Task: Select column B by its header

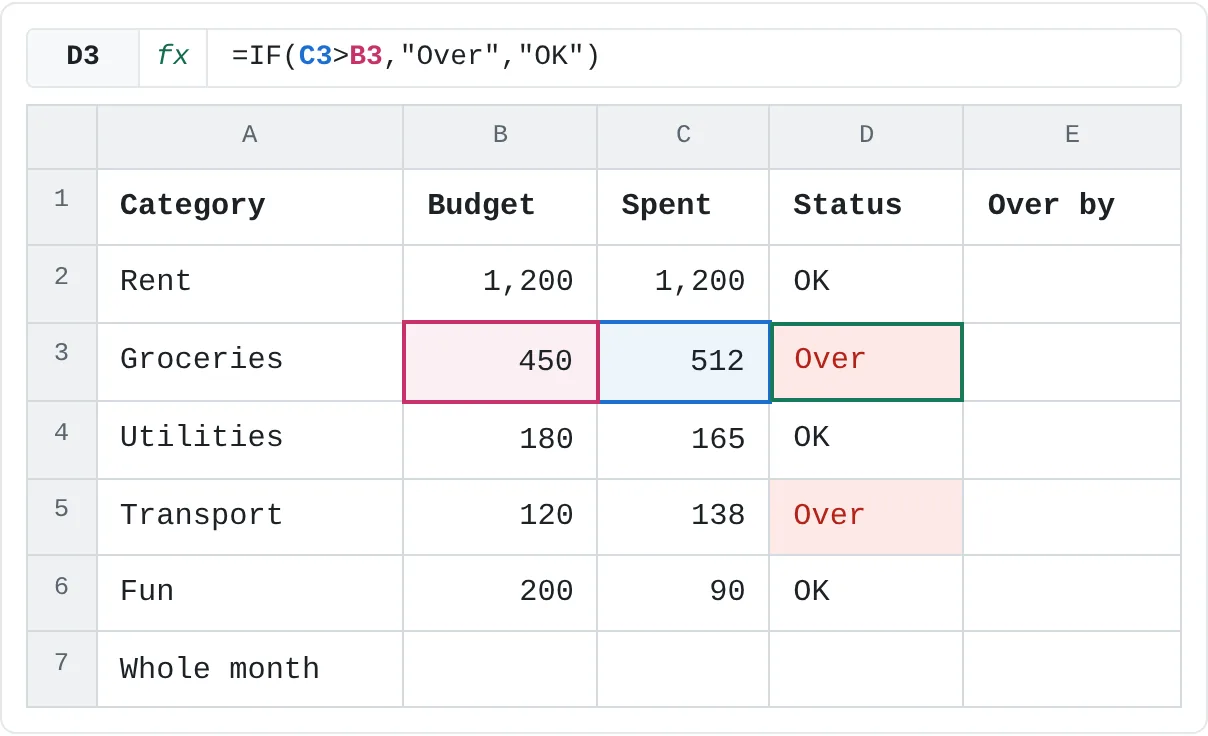Action: [x=500, y=136]
